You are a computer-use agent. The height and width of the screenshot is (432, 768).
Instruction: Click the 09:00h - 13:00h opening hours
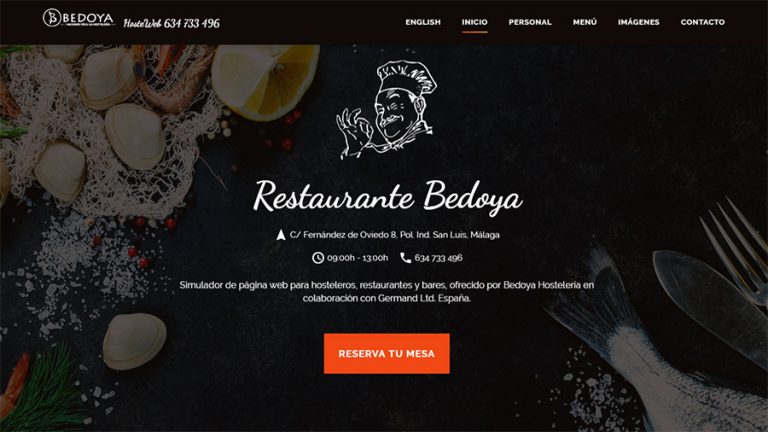click(x=358, y=258)
